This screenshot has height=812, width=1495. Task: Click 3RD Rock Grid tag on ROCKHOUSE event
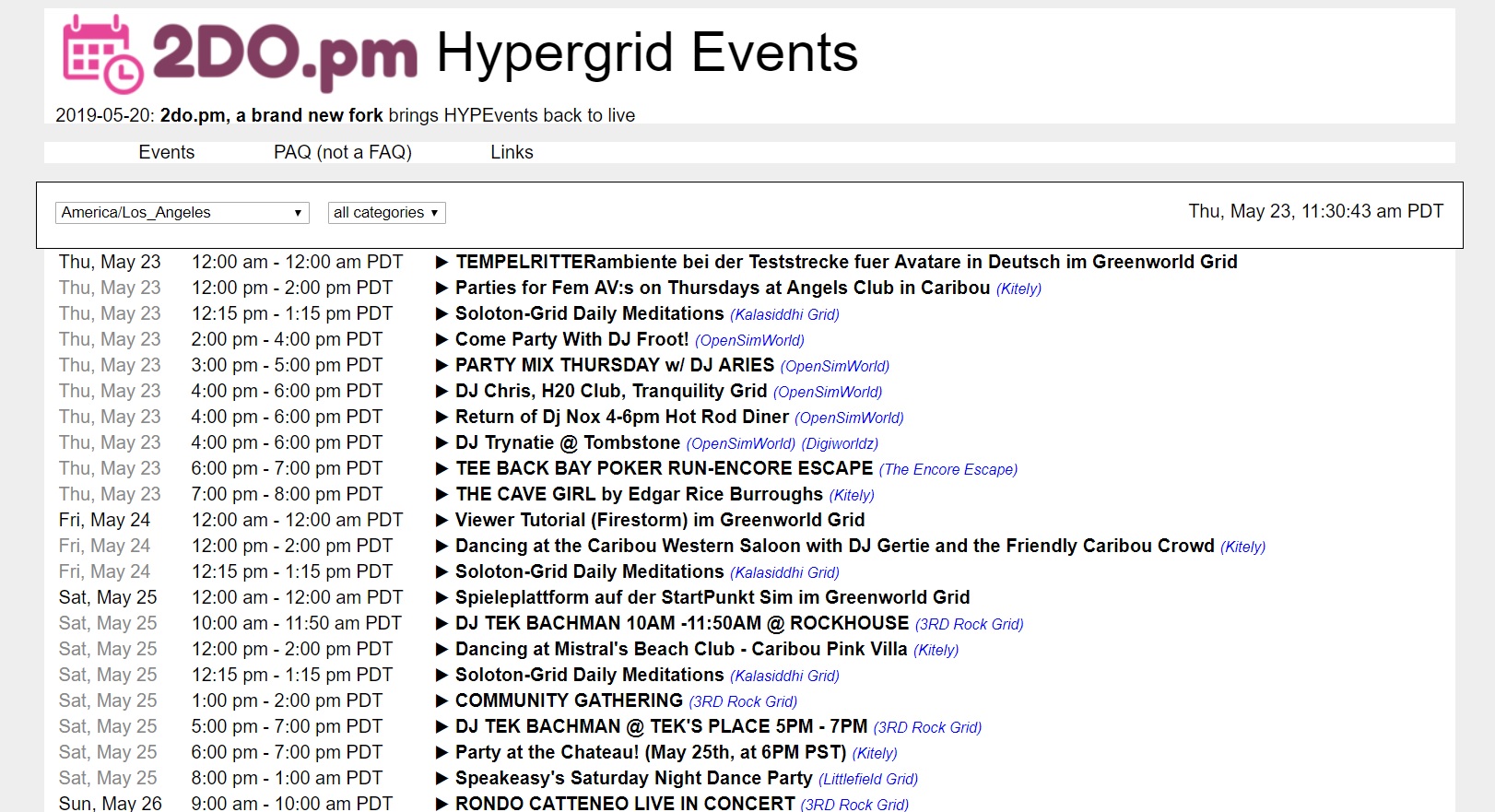coord(969,624)
